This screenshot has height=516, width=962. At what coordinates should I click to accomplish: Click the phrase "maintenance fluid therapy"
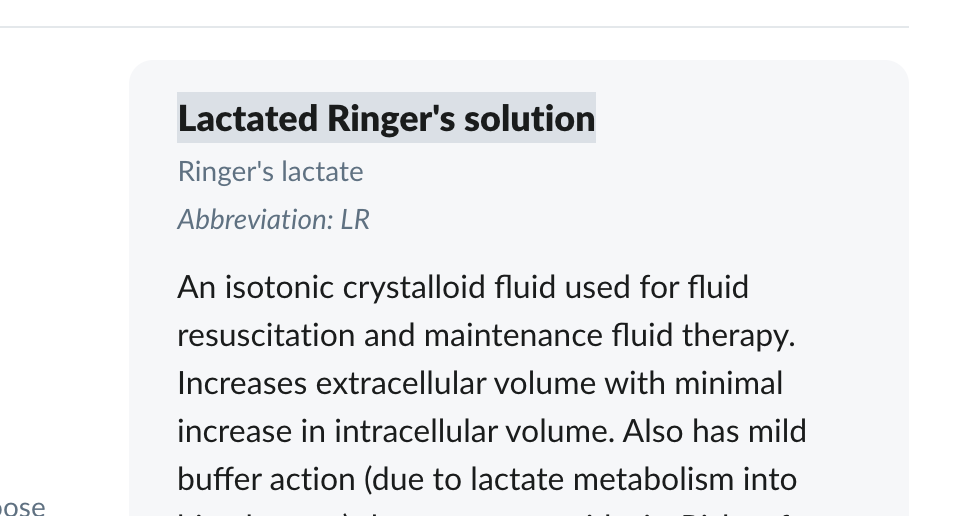coord(609,336)
